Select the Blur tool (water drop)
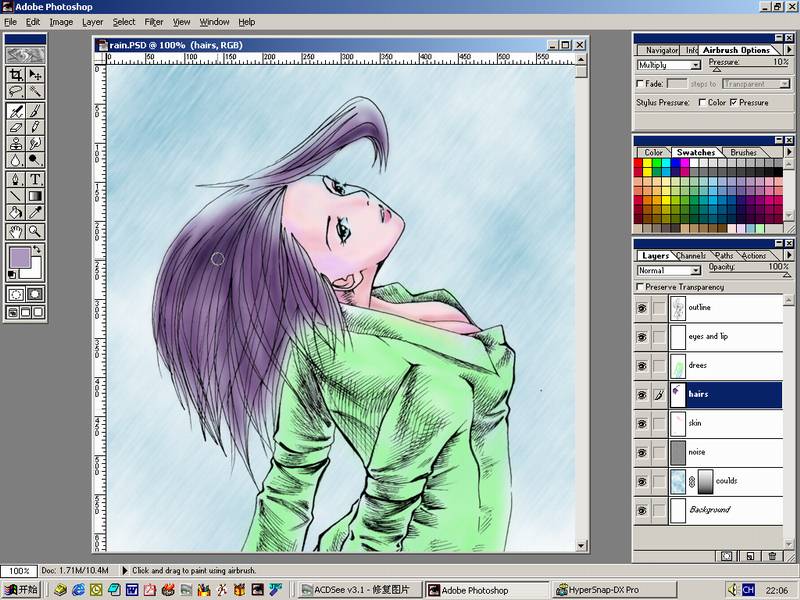The height and width of the screenshot is (600, 800). tap(16, 160)
